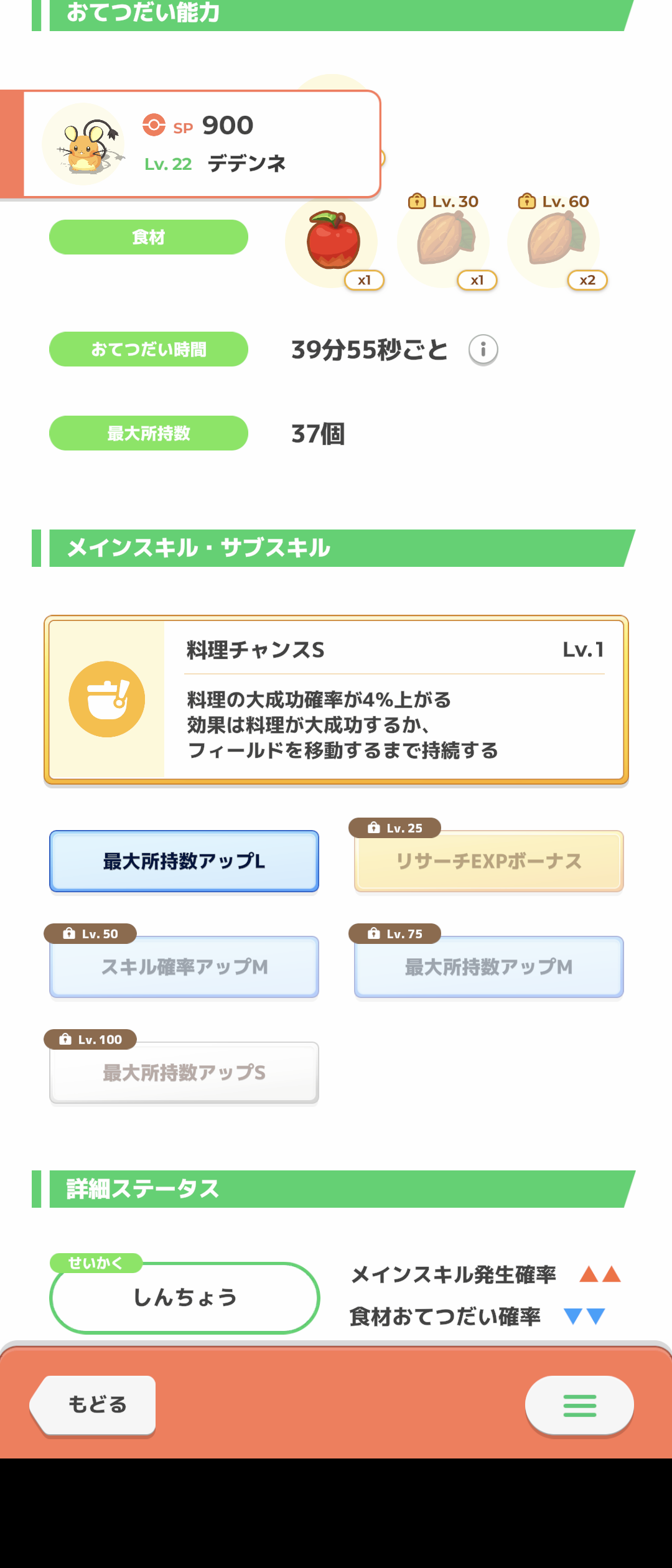Select the 最大所持数アップL sub skill
Image resolution: width=672 pixels, height=1568 pixels.
[x=184, y=861]
